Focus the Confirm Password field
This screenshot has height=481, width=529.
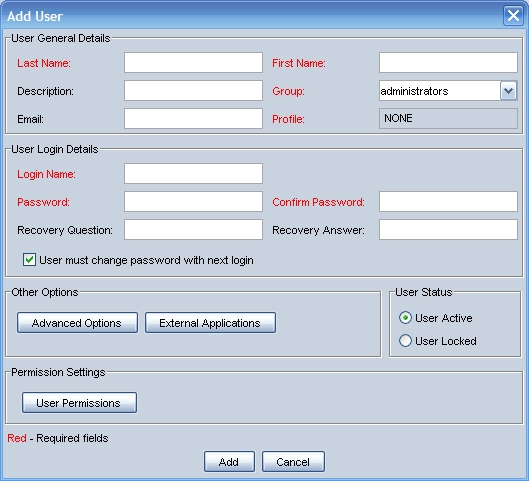(448, 202)
